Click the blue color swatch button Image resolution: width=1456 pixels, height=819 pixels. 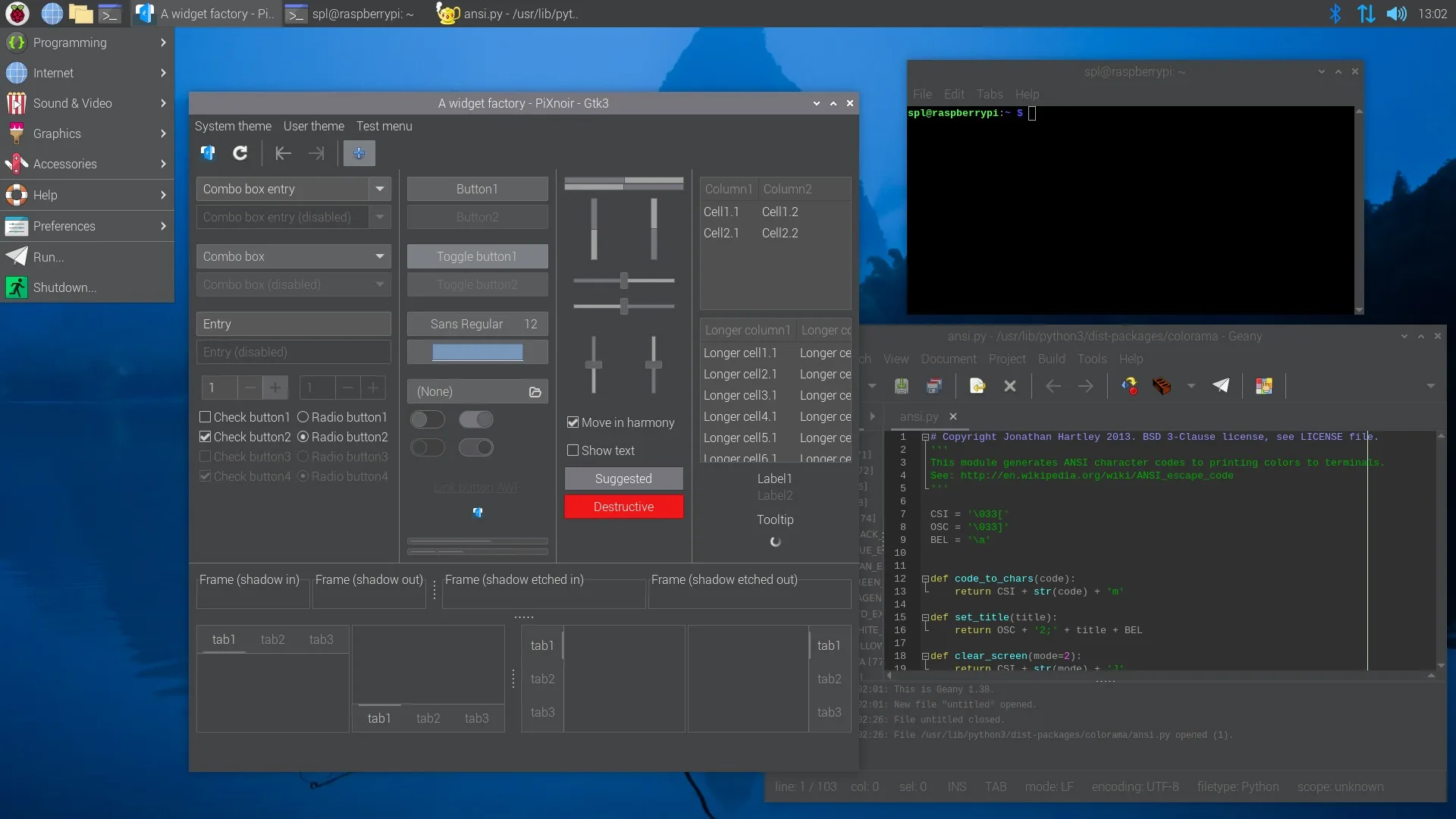tap(477, 352)
